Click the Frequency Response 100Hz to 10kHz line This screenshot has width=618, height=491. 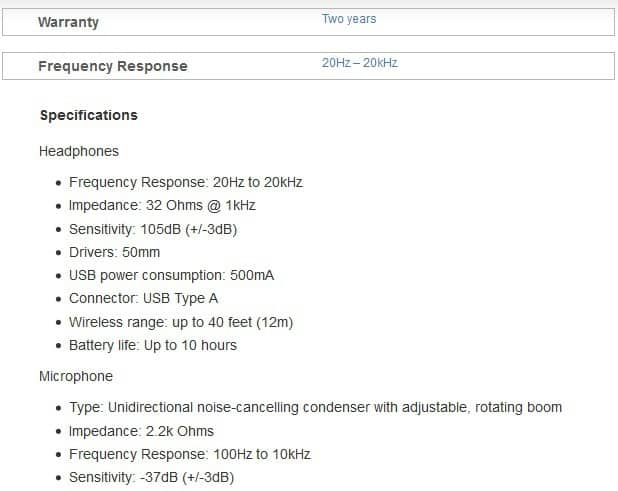[x=189, y=454]
